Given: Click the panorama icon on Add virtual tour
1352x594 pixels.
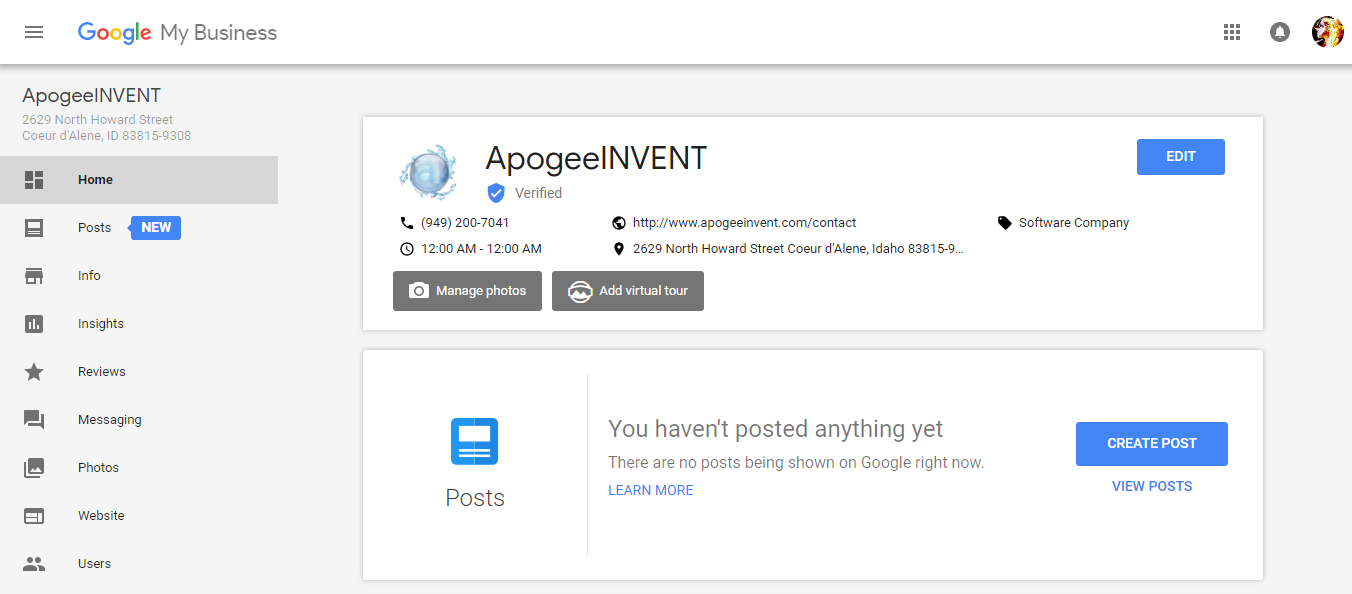Looking at the screenshot, I should pyautogui.click(x=580, y=291).
